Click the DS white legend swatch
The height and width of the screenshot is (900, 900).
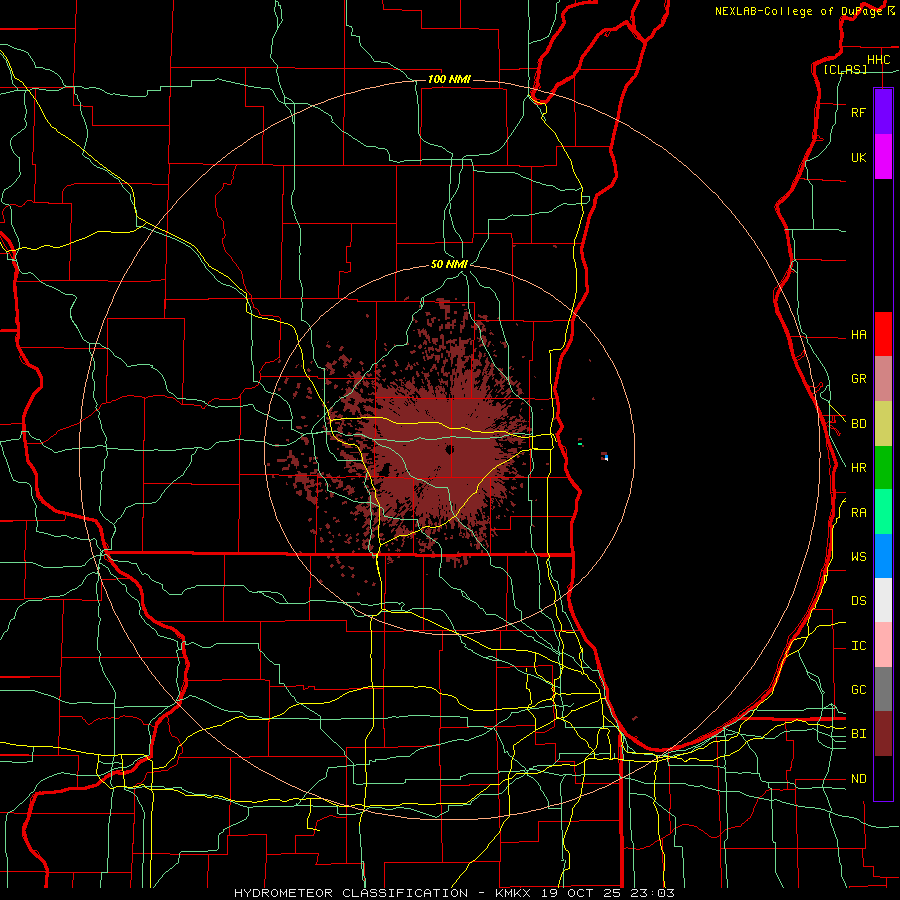883,600
